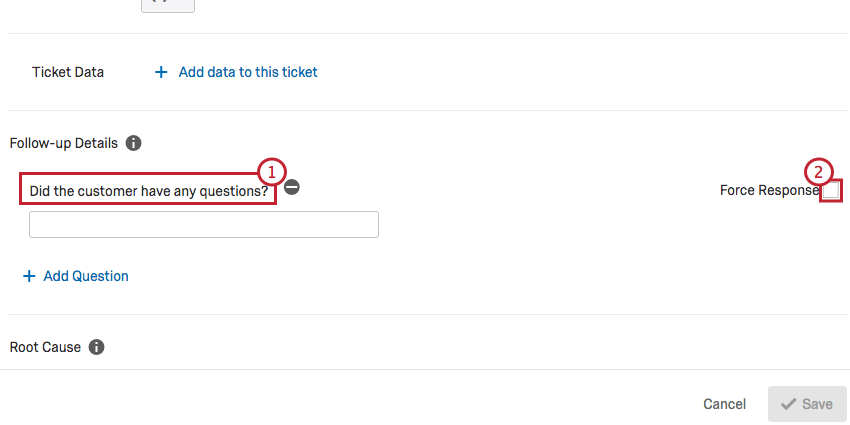Click the Root Cause section heading

(x=45, y=347)
